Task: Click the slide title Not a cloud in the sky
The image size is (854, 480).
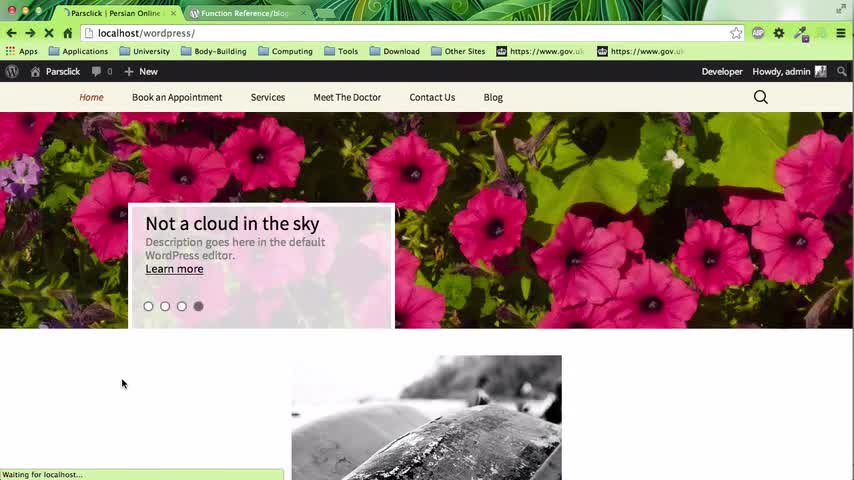Action: tap(233, 223)
